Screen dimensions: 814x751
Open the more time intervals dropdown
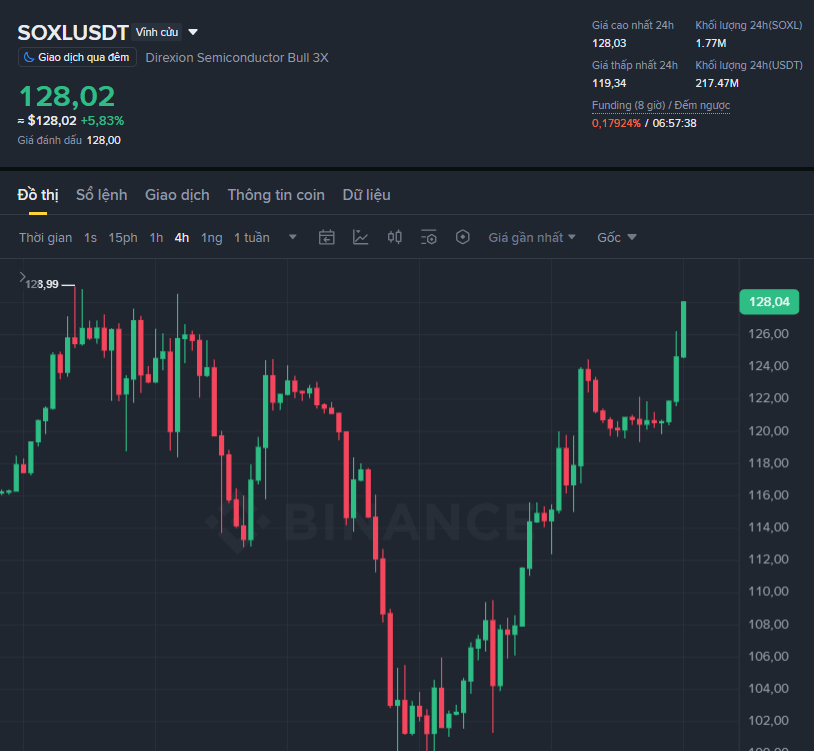pyautogui.click(x=293, y=237)
